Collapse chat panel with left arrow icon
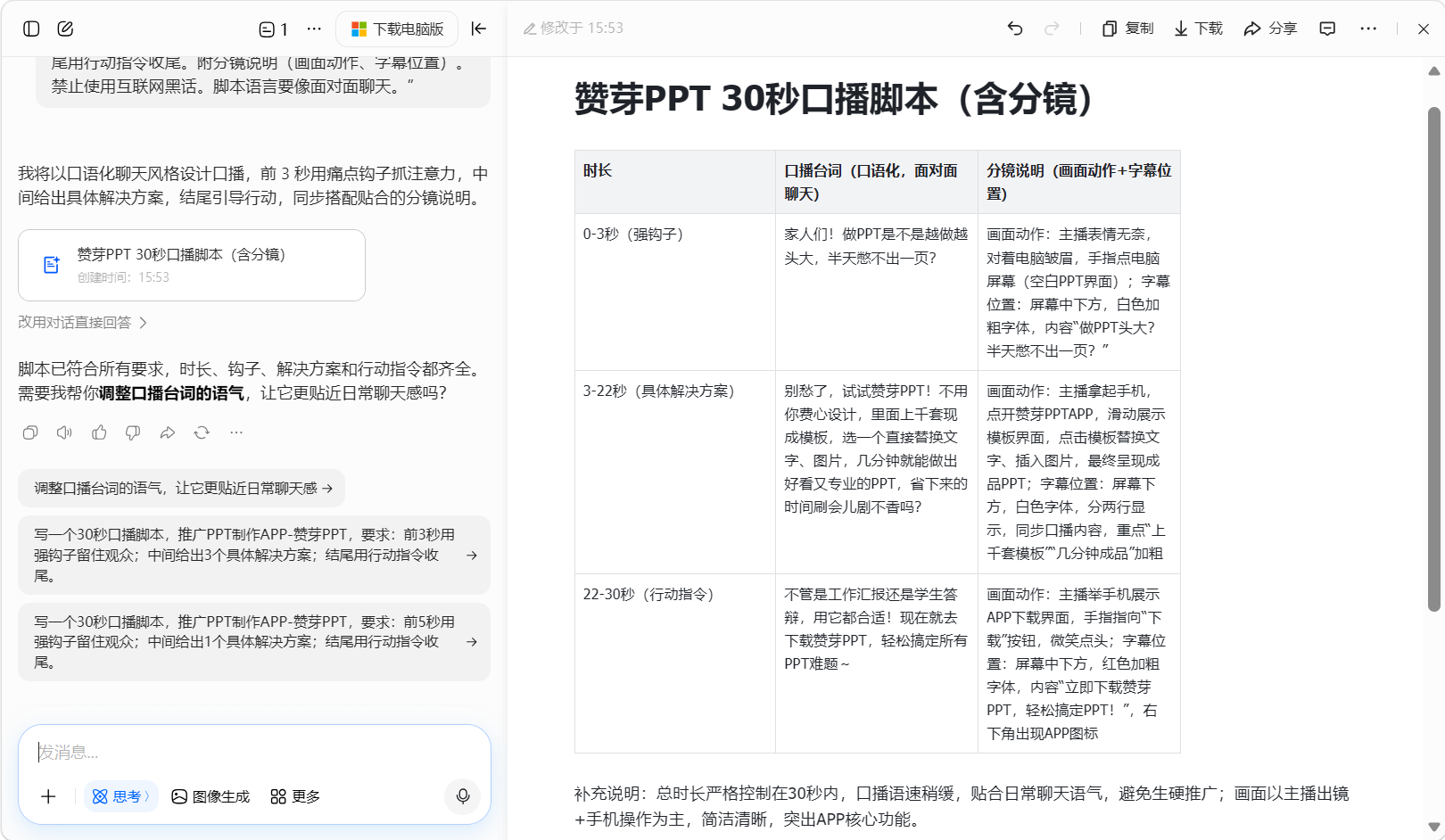Screen dimensions: 1445x840 (479, 29)
